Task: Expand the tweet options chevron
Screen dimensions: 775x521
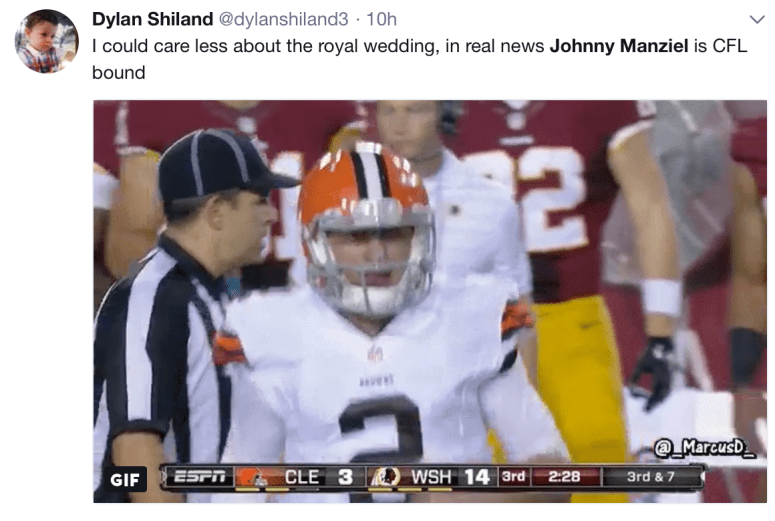Action: click(x=757, y=20)
